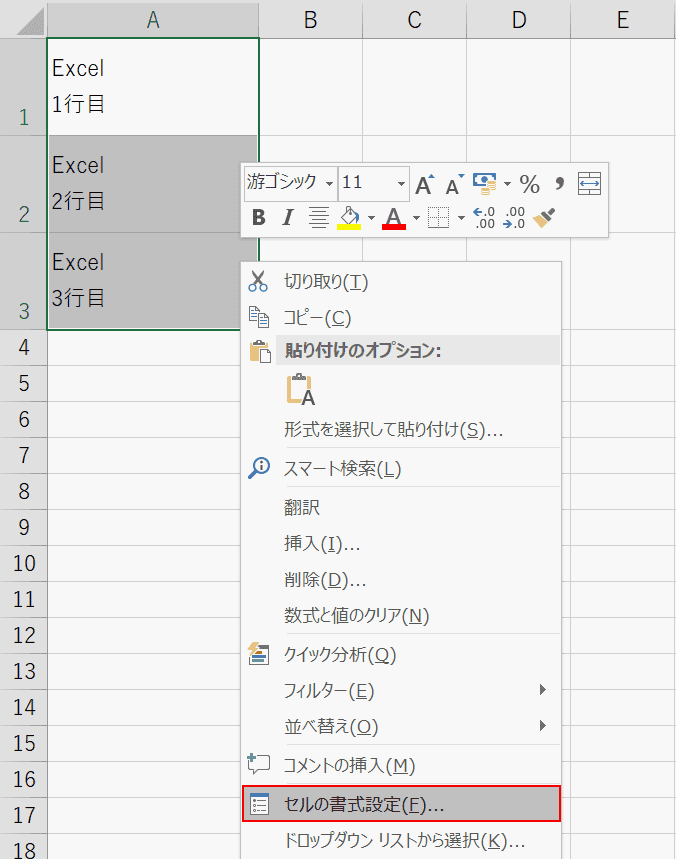Click the copy pages icon
Screen dimensions: 676x859
tap(259, 317)
